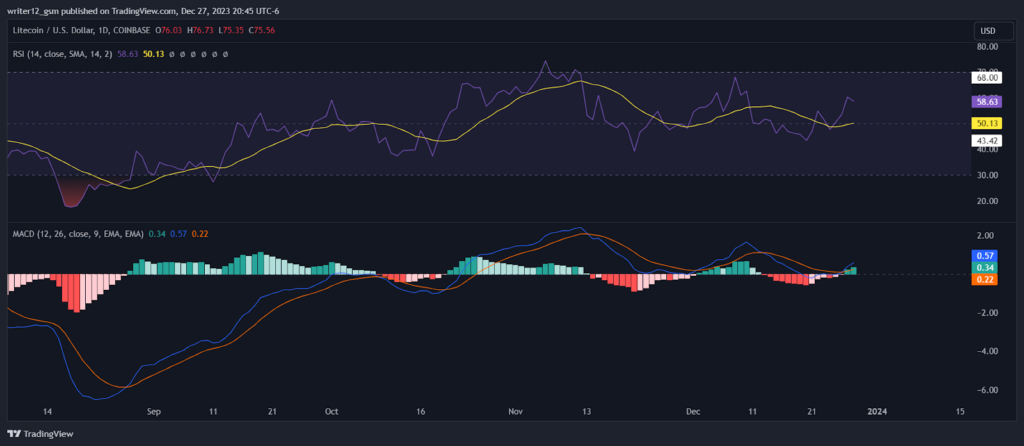This screenshot has width=1024, height=446.
Task: Click the -2.00 MACD scale label
Action: tap(985, 313)
